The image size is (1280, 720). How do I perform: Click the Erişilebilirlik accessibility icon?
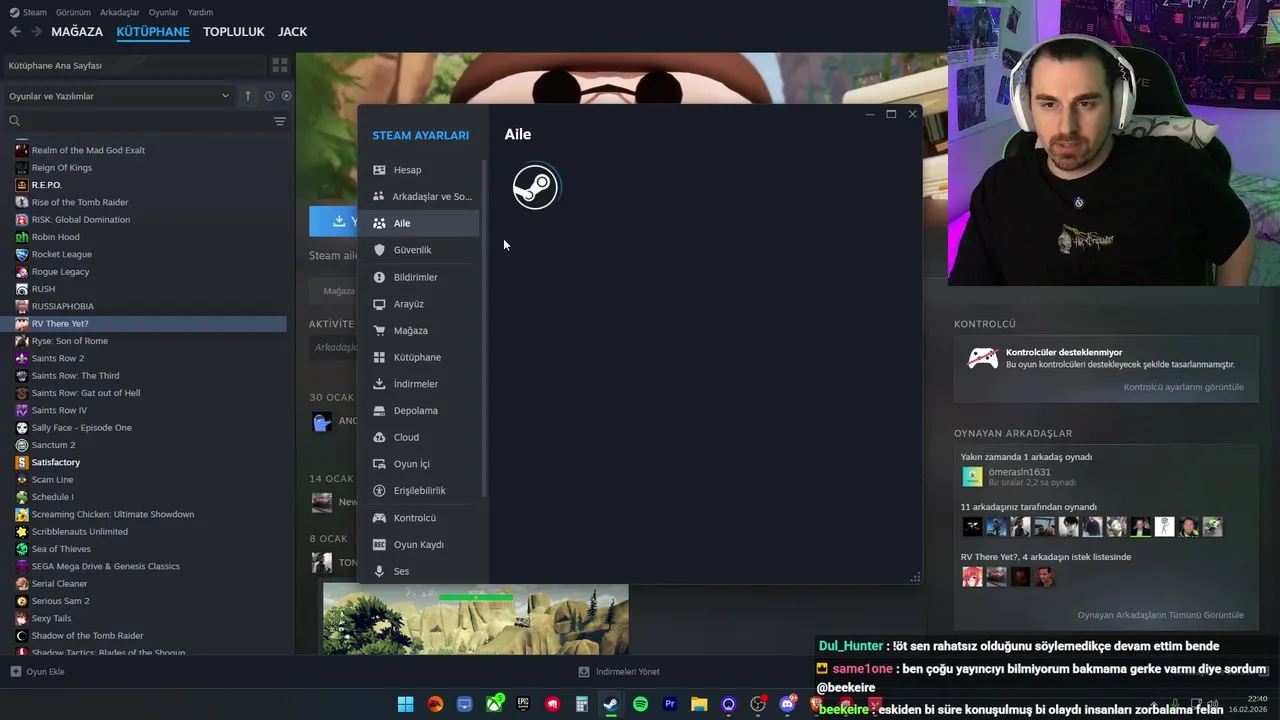pos(379,491)
